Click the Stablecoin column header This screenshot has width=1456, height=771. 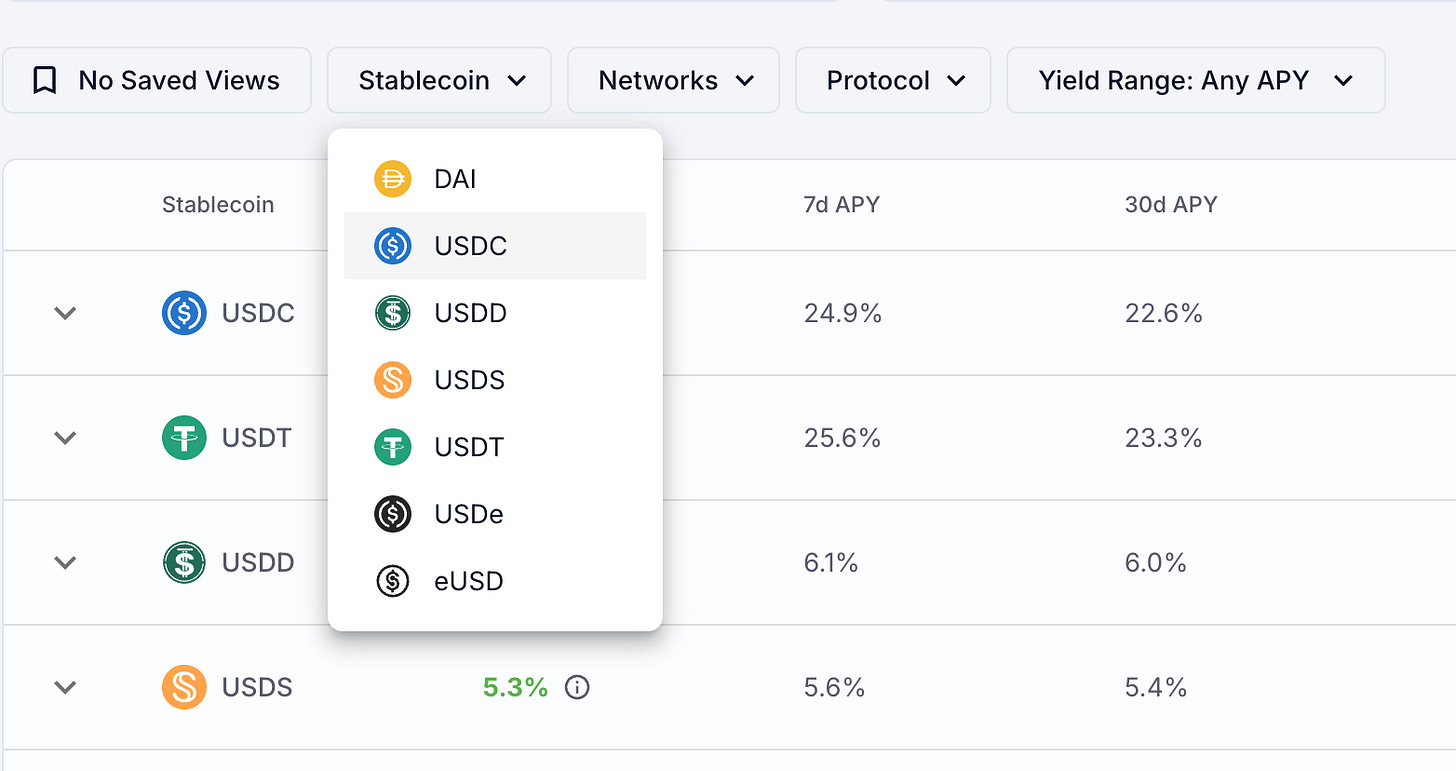pyautogui.click(x=218, y=205)
